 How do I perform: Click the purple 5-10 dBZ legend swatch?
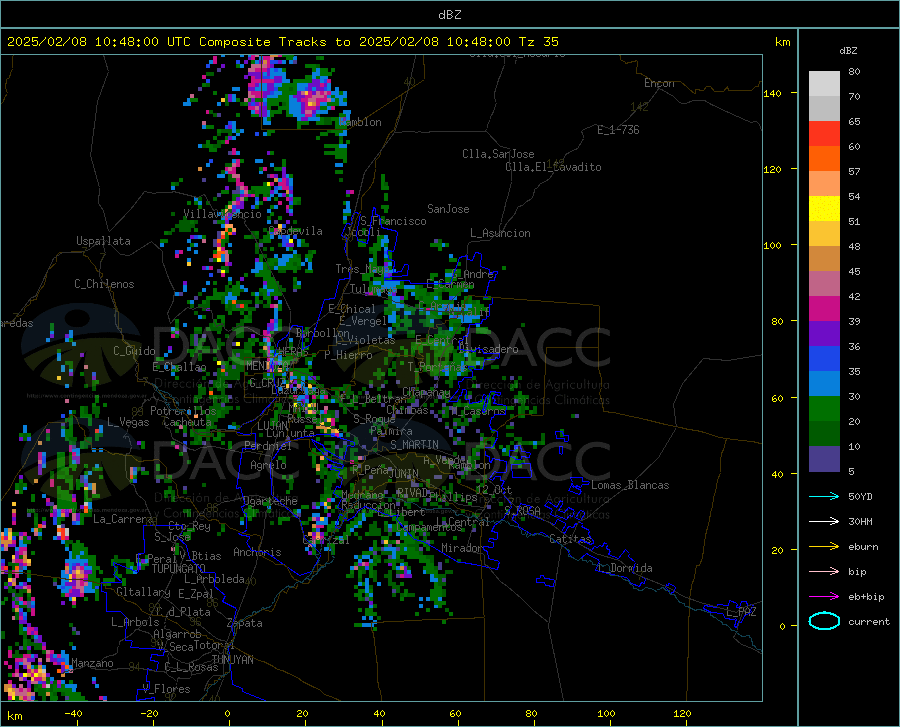coord(824,458)
